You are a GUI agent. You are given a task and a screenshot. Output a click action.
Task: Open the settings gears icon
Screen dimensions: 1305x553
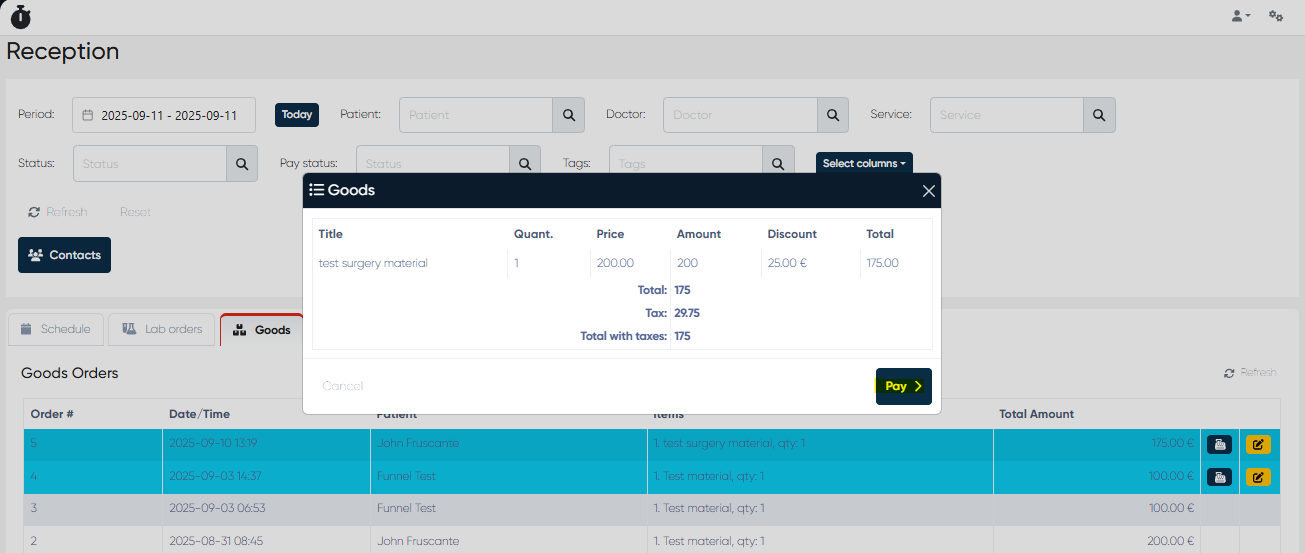1276,16
